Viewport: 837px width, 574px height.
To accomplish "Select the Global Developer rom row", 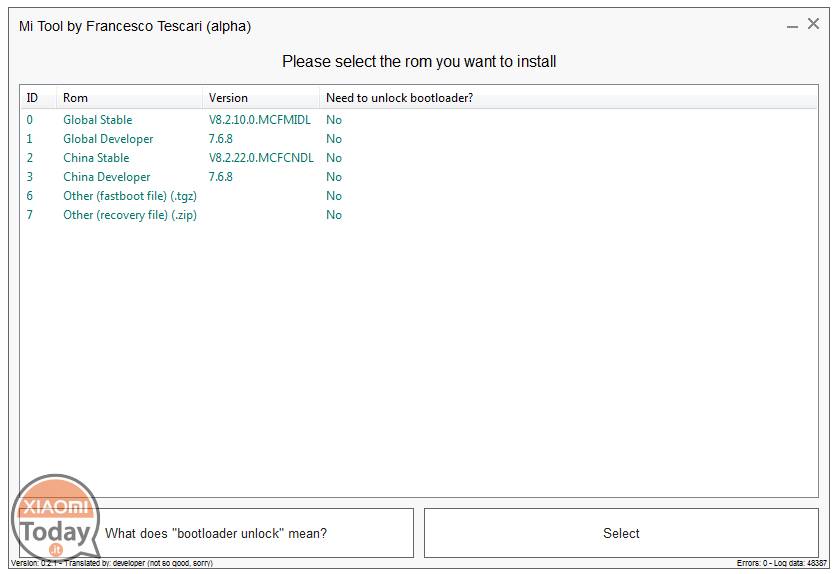I will coord(419,139).
